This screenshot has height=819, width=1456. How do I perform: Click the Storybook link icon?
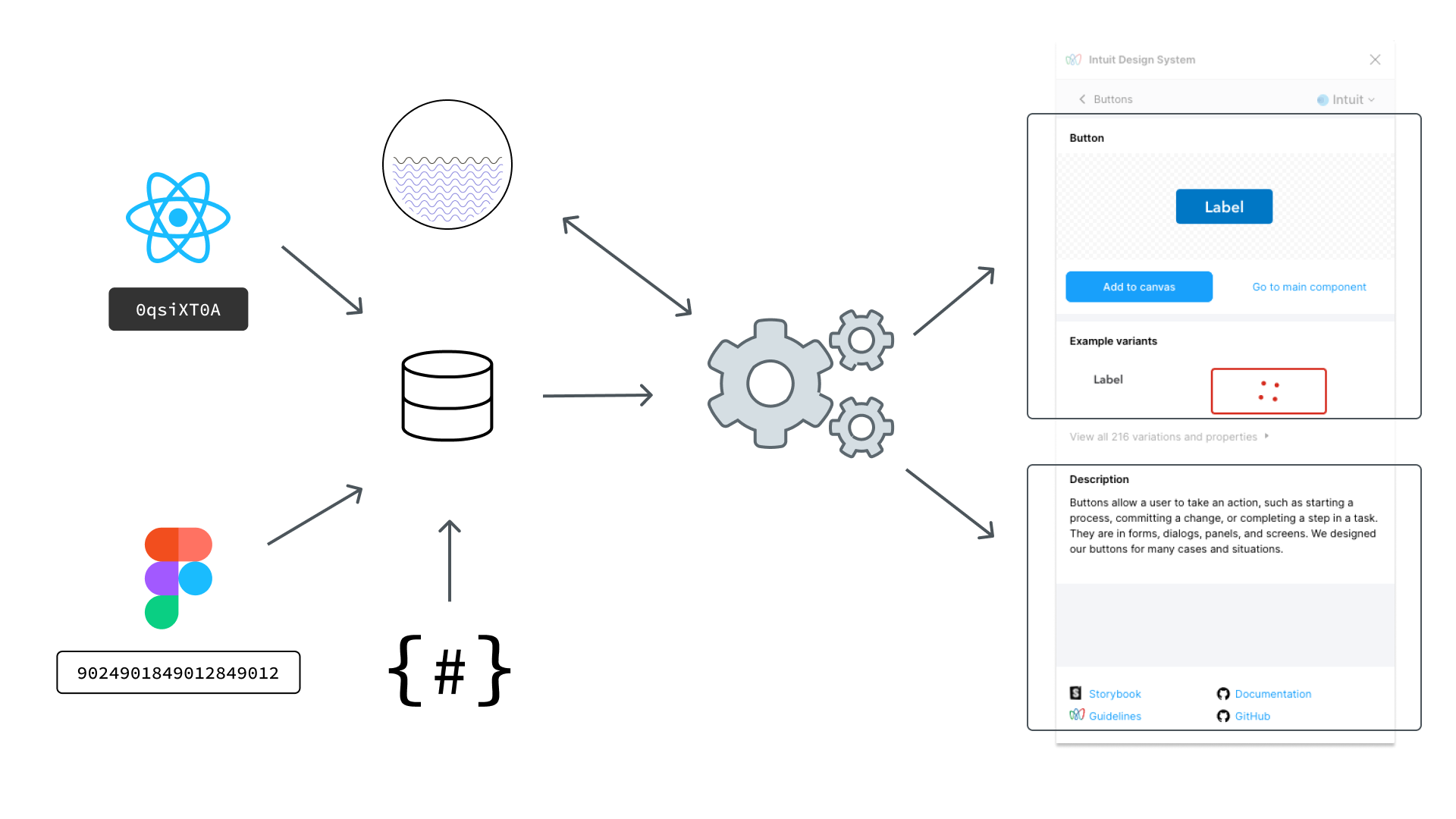[1077, 693]
